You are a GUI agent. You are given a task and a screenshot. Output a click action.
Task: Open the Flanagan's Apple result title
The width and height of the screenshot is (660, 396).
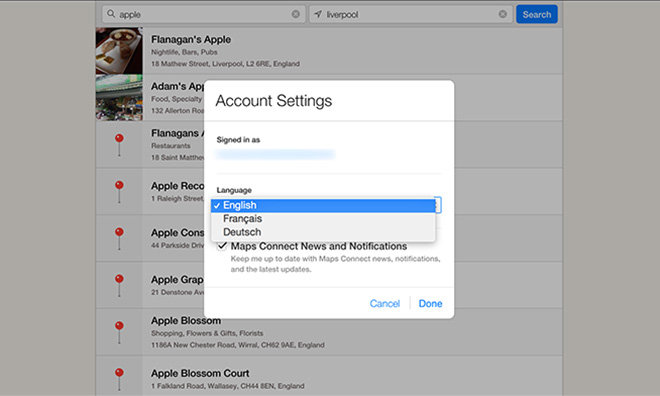click(x=191, y=40)
